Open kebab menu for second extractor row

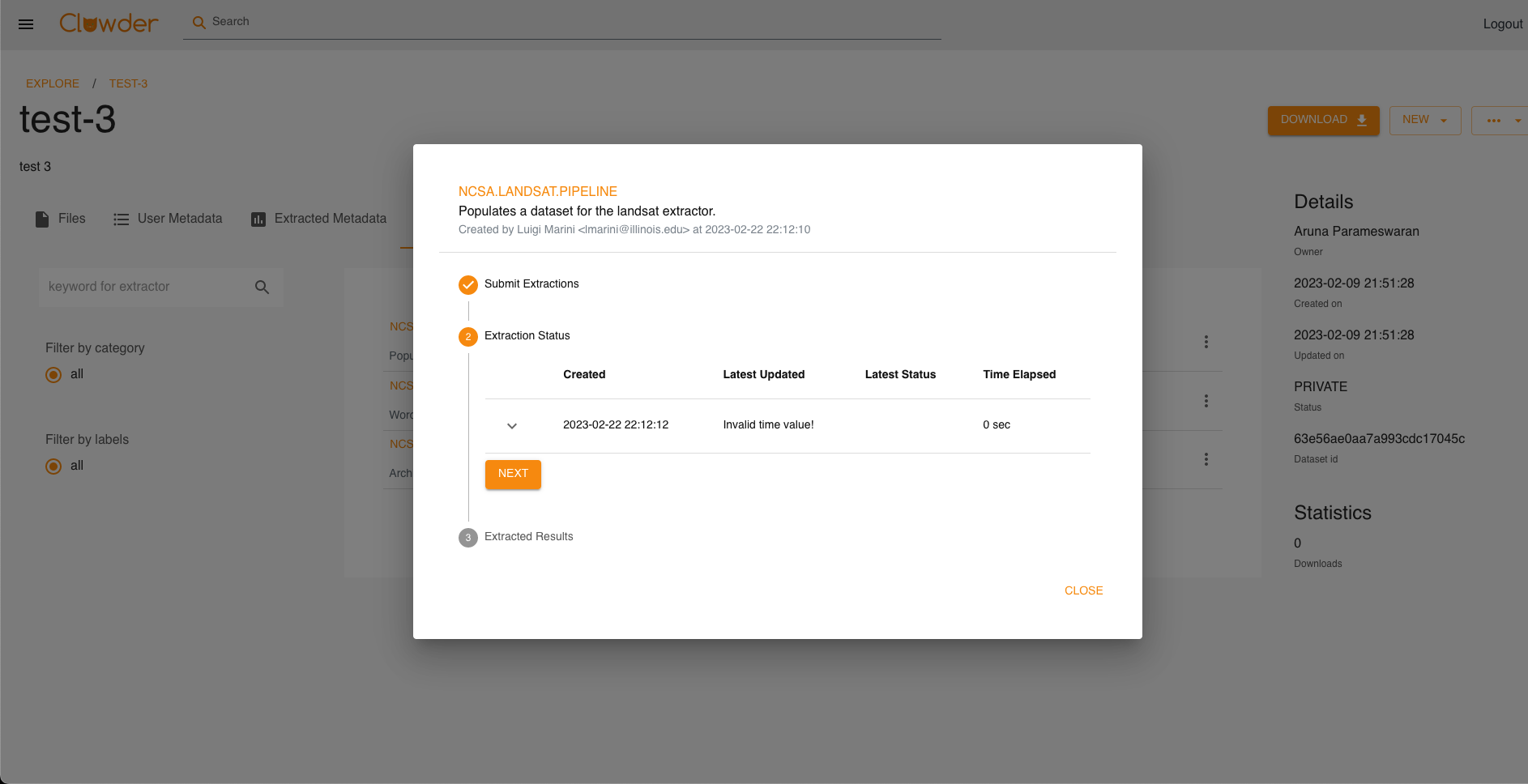[1206, 401]
